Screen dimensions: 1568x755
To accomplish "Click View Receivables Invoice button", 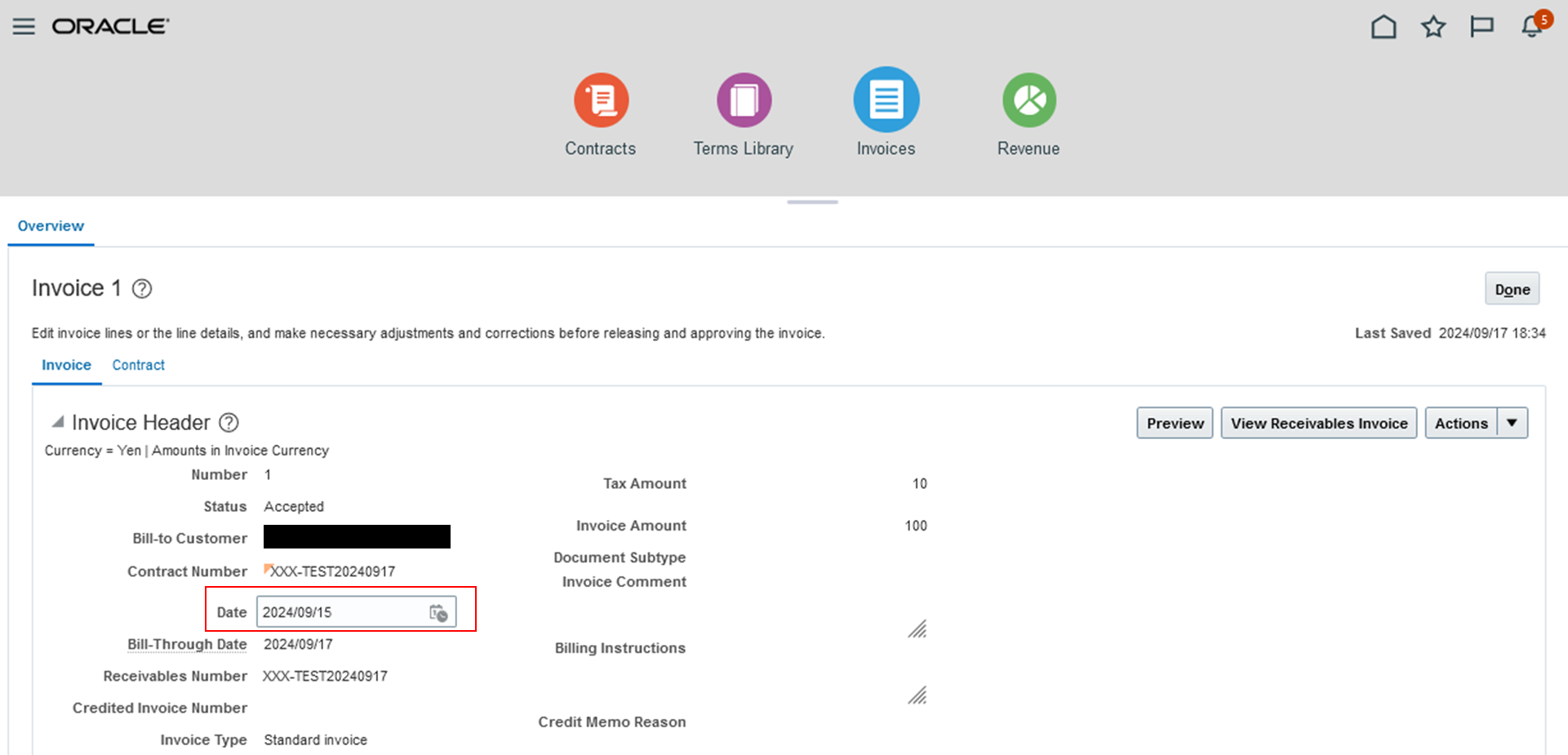I will [1319, 423].
